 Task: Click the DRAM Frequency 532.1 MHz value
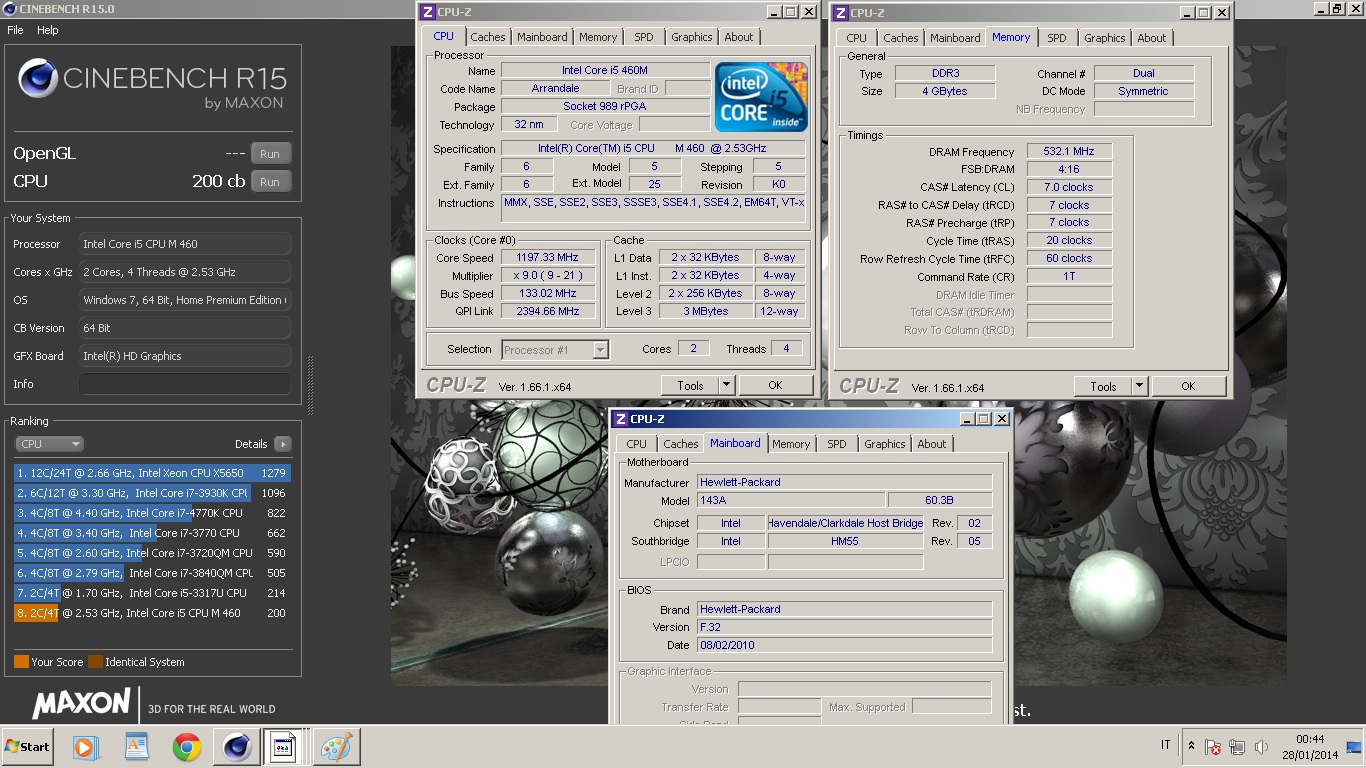tap(1069, 152)
